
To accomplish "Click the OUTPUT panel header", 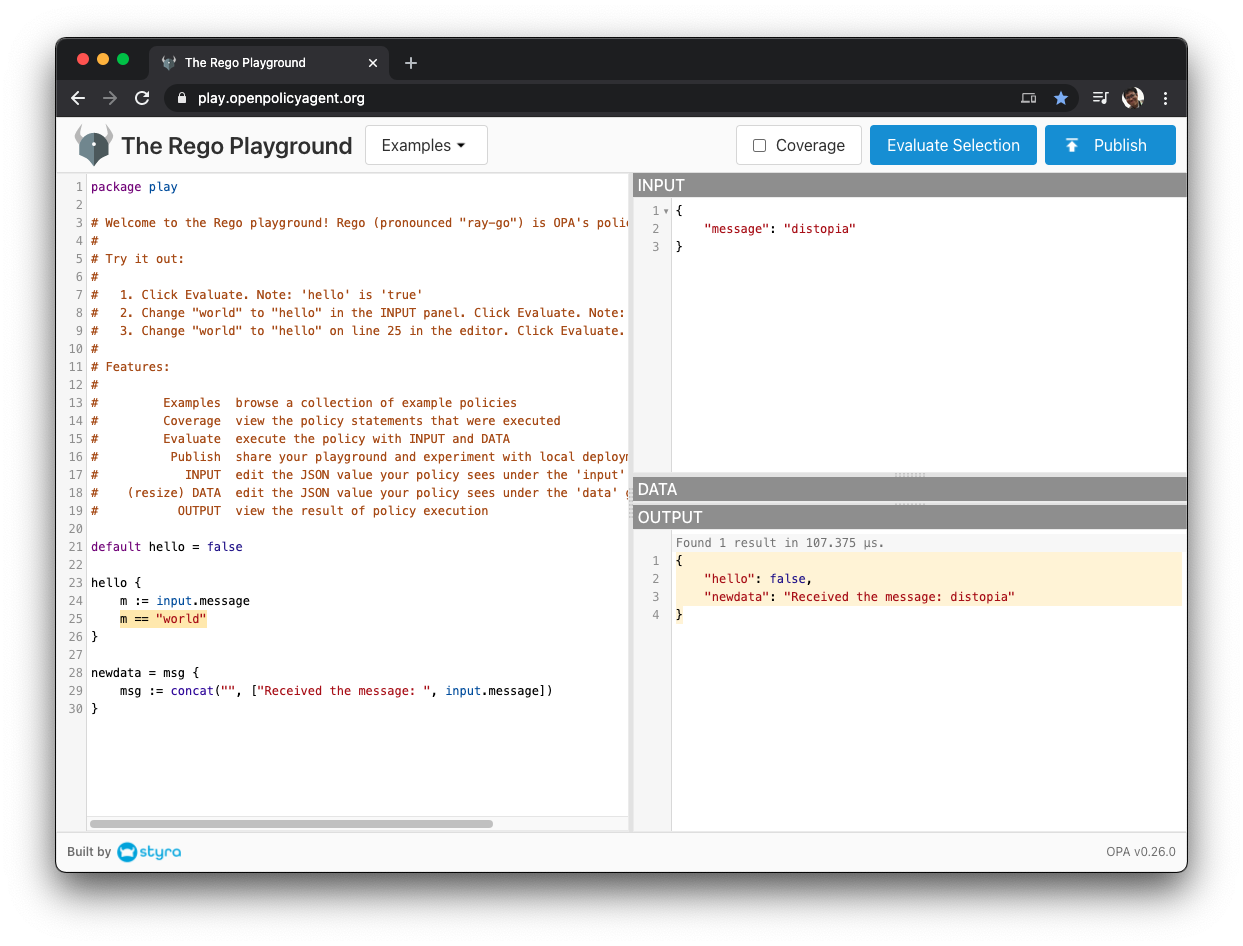I will 910,517.
